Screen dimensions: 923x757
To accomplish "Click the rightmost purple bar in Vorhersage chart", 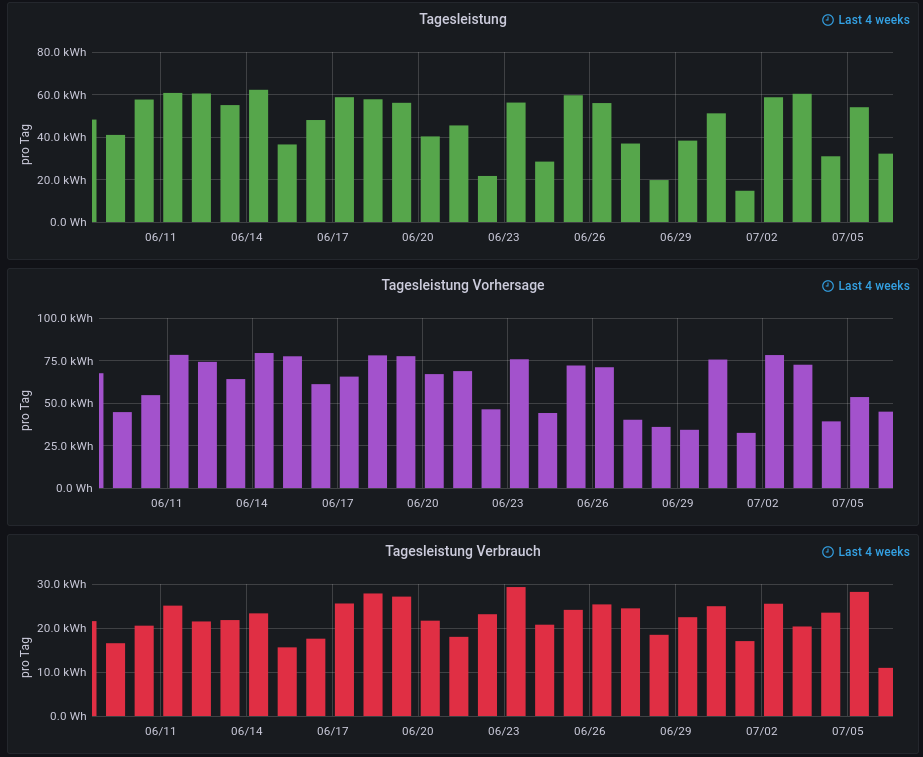I will click(885, 450).
